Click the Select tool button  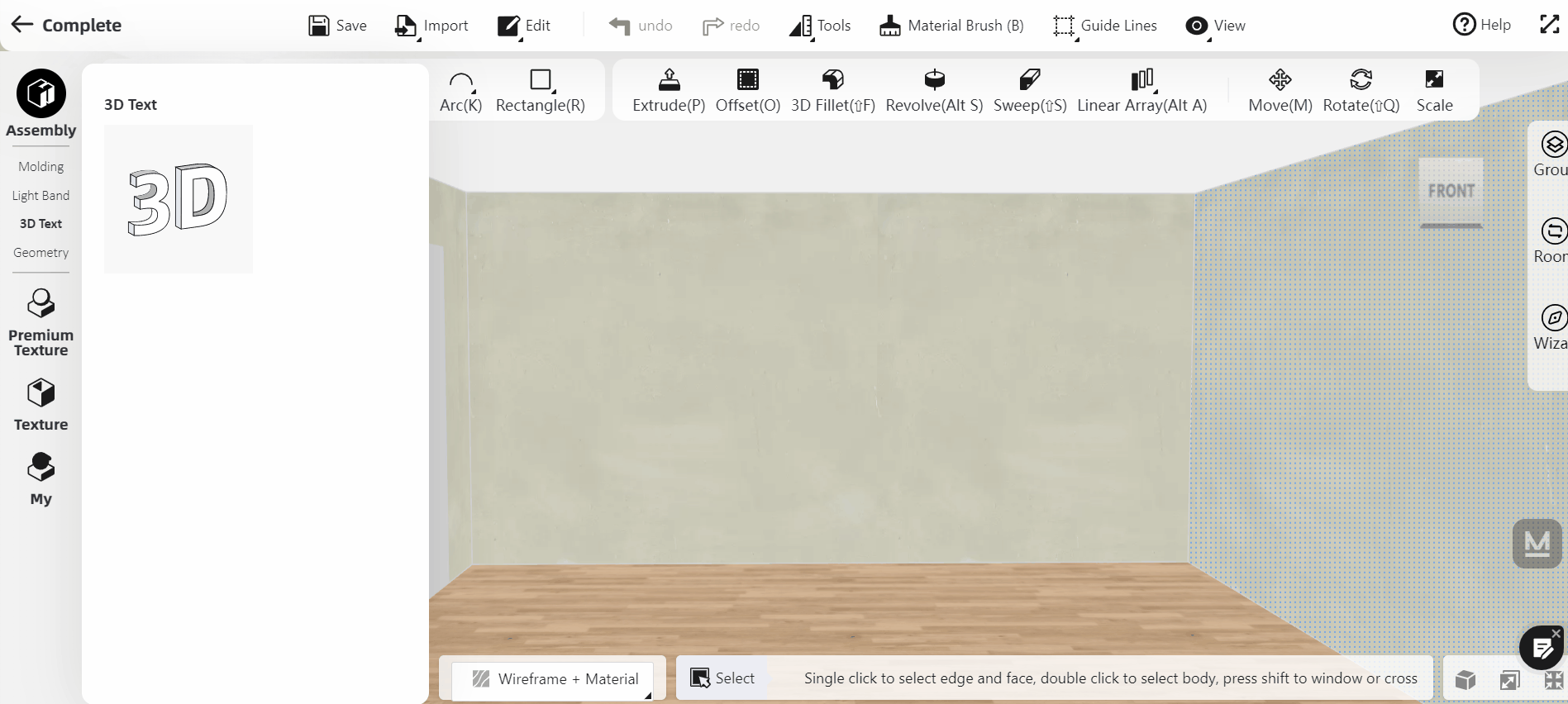tap(722, 678)
